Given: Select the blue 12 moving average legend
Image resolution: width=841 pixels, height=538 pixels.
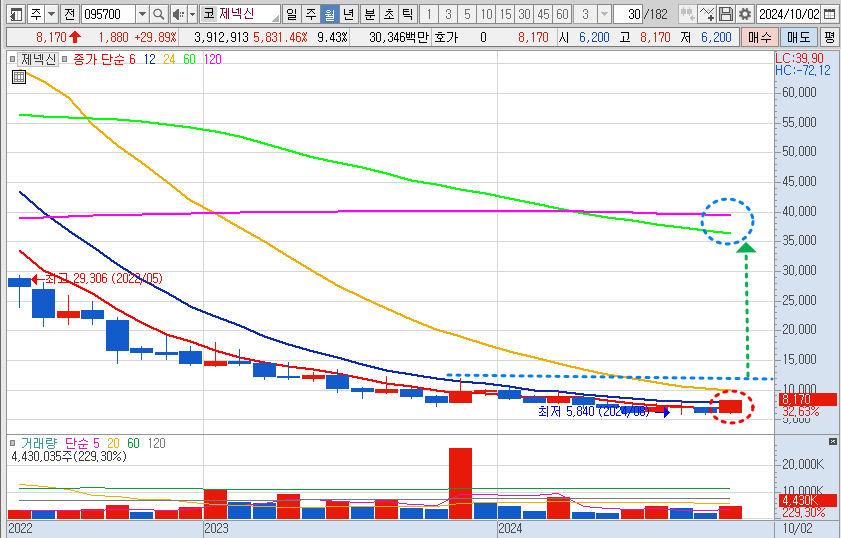Looking at the screenshot, I should tap(150, 59).
